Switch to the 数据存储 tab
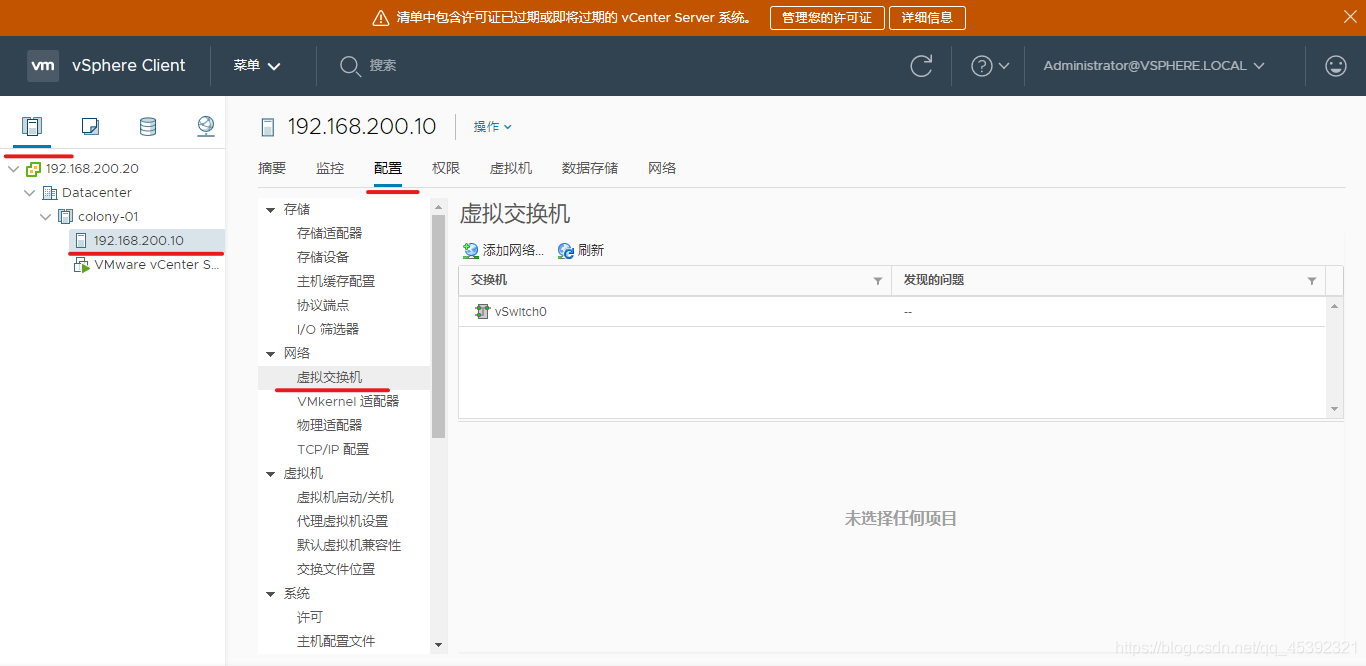 [590, 168]
